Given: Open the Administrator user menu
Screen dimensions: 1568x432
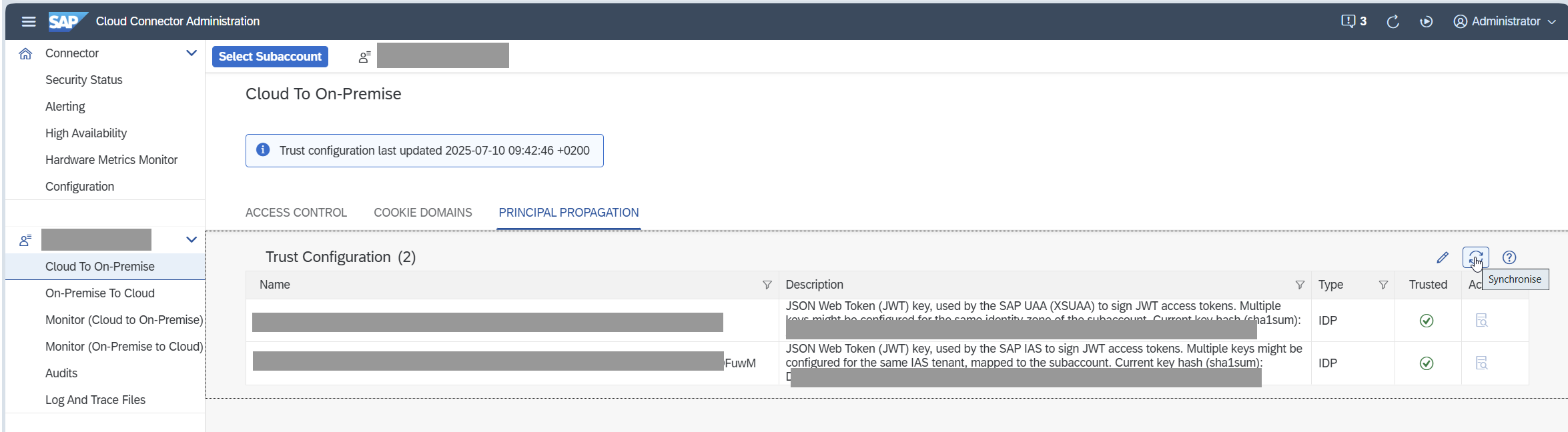Looking at the screenshot, I should (x=1505, y=21).
